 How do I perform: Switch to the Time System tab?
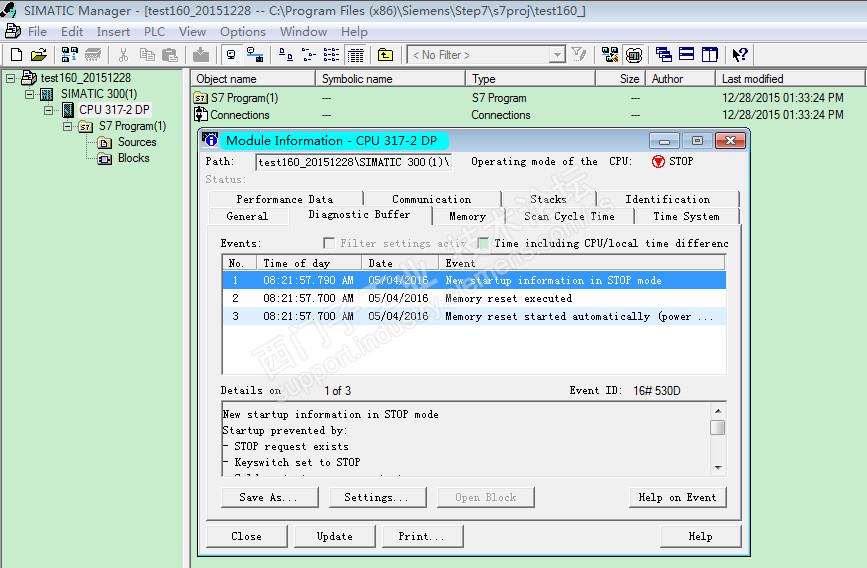pyautogui.click(x=686, y=216)
